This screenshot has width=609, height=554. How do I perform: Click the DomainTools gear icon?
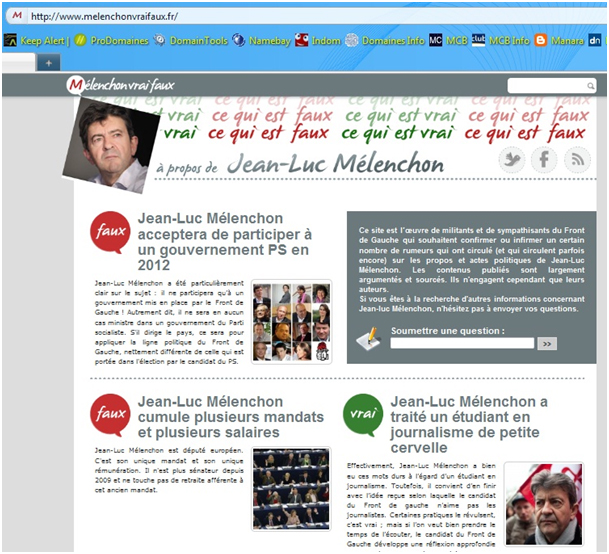(159, 40)
